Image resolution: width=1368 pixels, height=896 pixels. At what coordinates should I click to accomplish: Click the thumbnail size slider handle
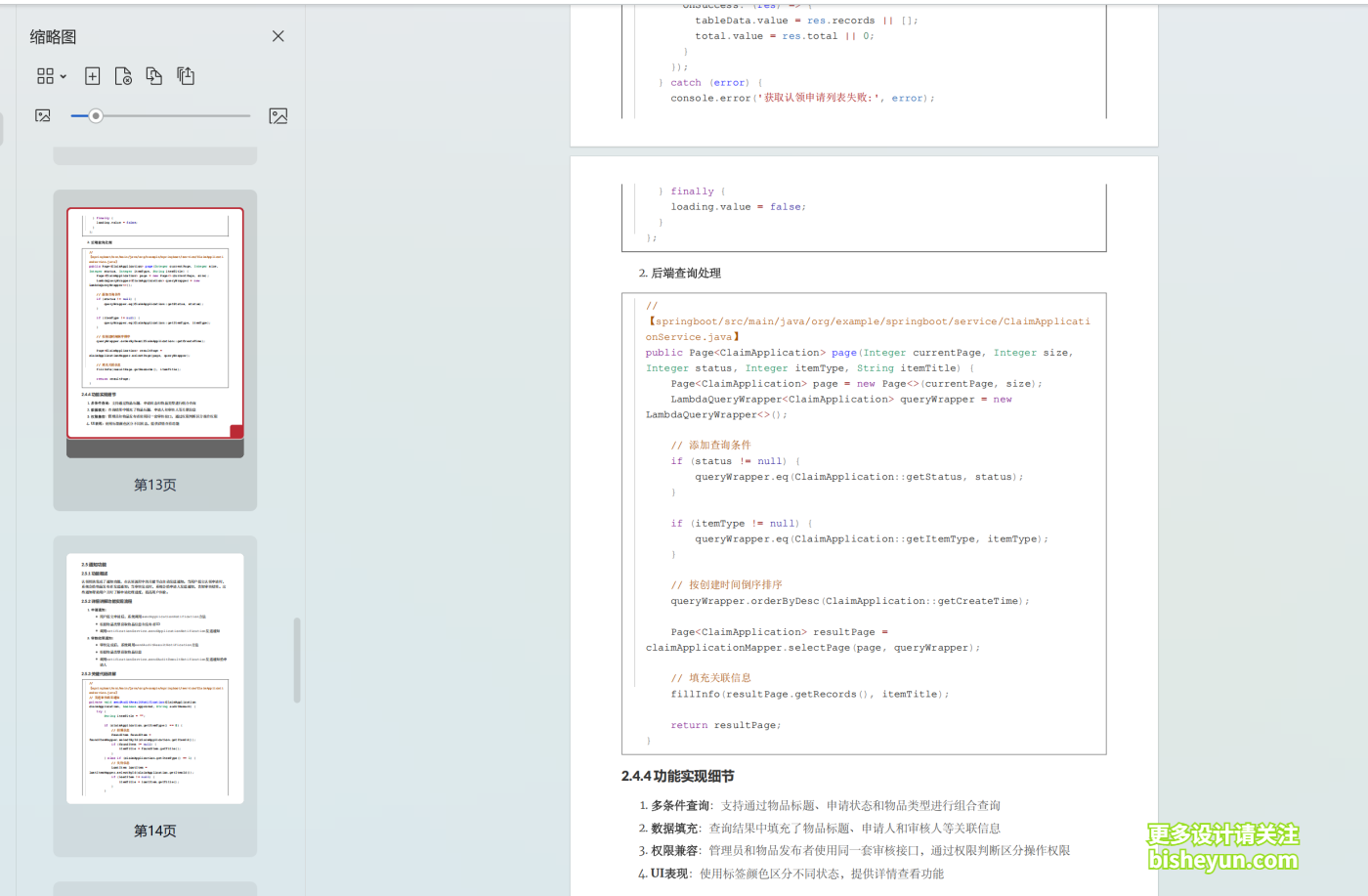click(96, 115)
